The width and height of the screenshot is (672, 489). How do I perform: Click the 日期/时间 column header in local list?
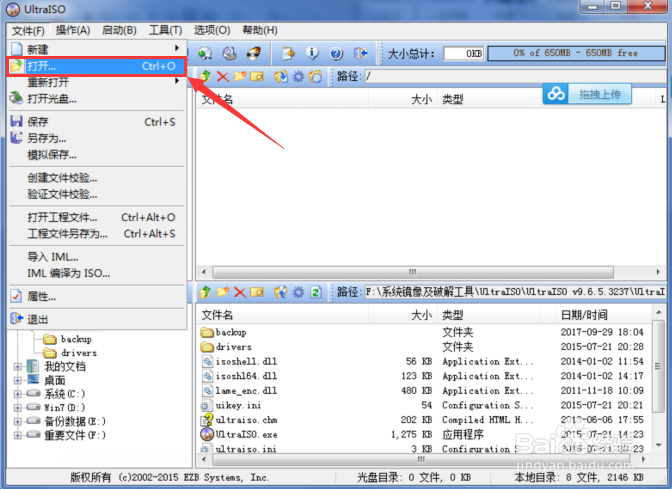pyautogui.click(x=602, y=315)
